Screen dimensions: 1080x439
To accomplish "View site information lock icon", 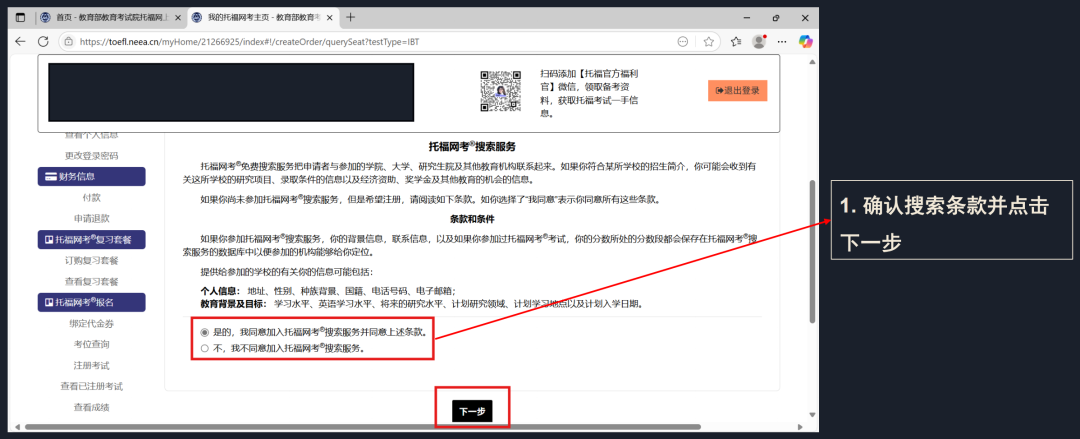I will click(68, 41).
